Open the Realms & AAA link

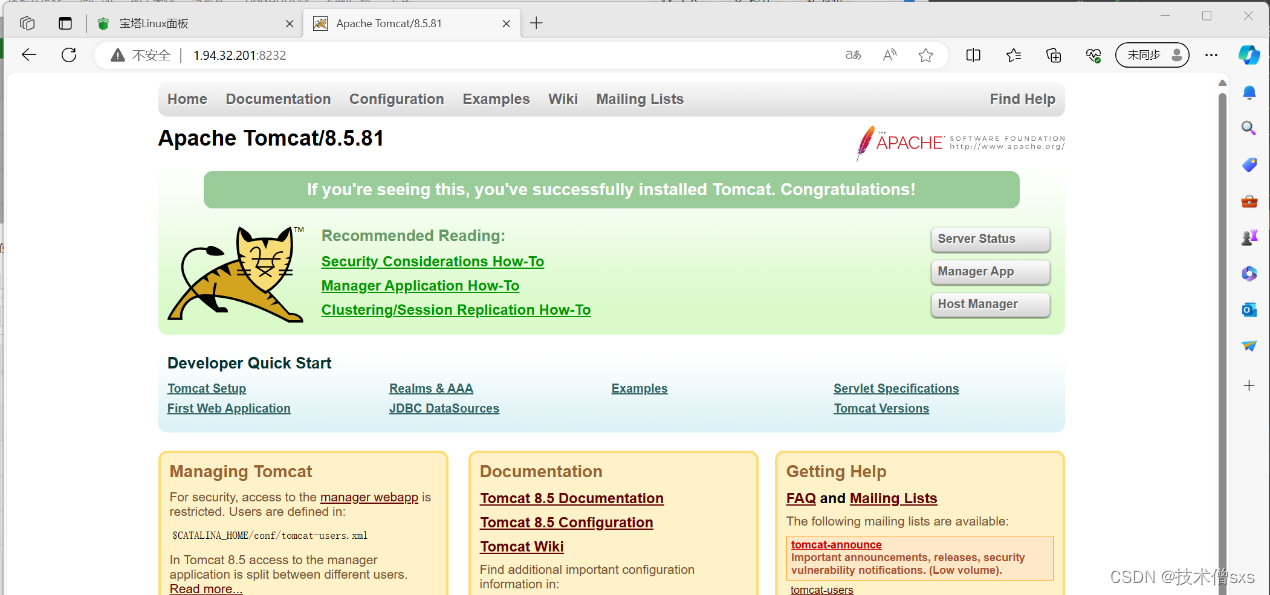[x=431, y=389]
